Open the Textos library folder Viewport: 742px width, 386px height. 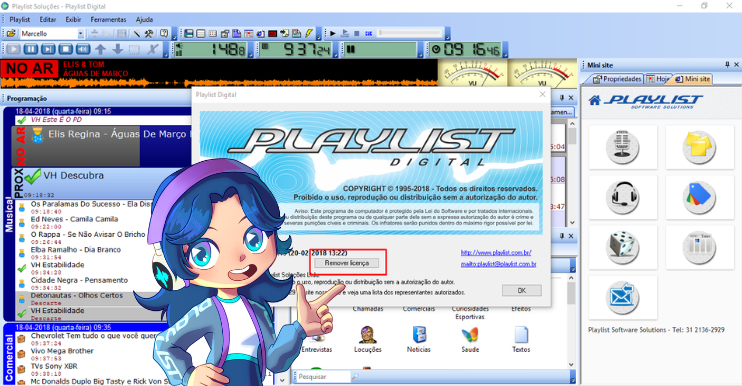pyautogui.click(x=521, y=340)
